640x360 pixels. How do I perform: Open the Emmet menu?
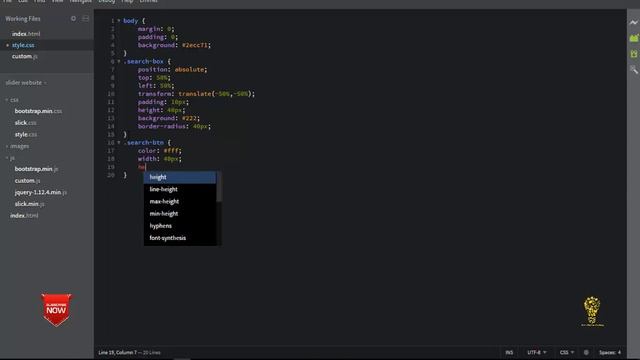pyautogui.click(x=149, y=2)
